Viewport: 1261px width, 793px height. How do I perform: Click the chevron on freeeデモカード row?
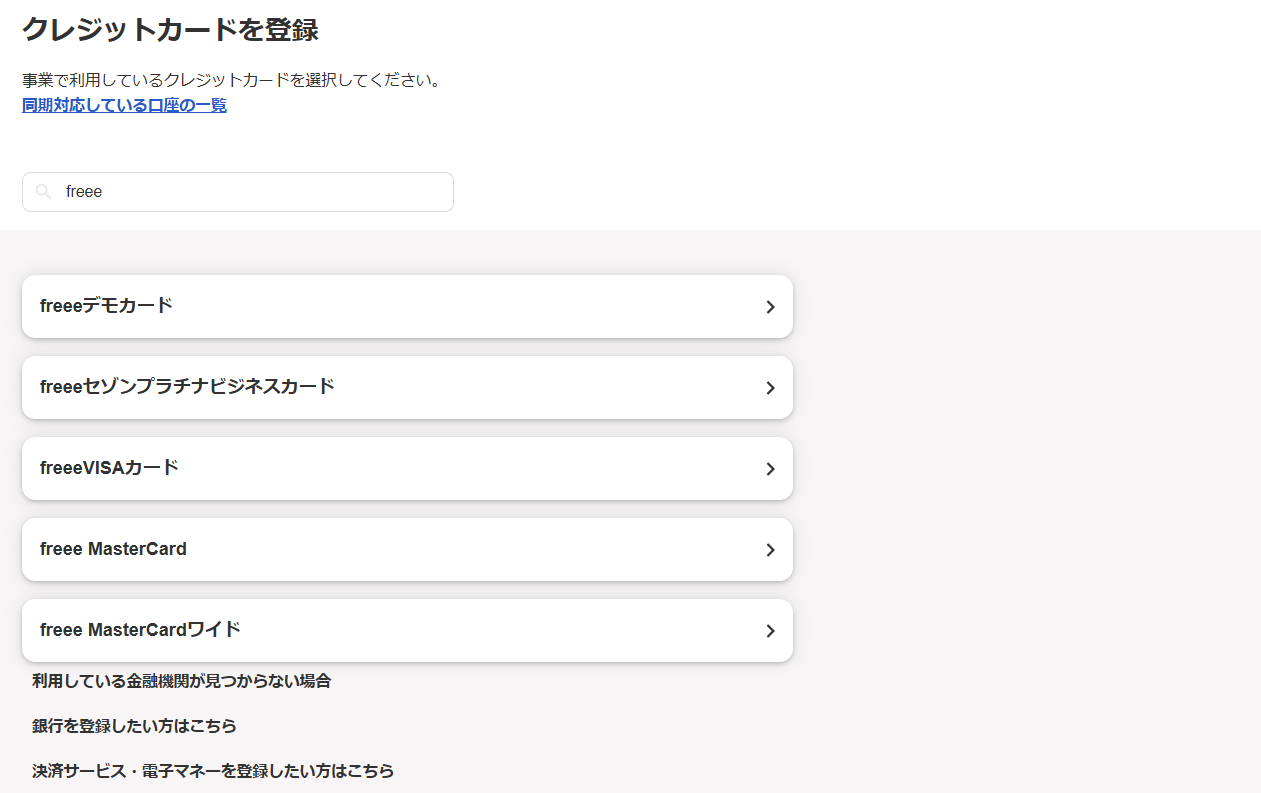click(x=770, y=307)
